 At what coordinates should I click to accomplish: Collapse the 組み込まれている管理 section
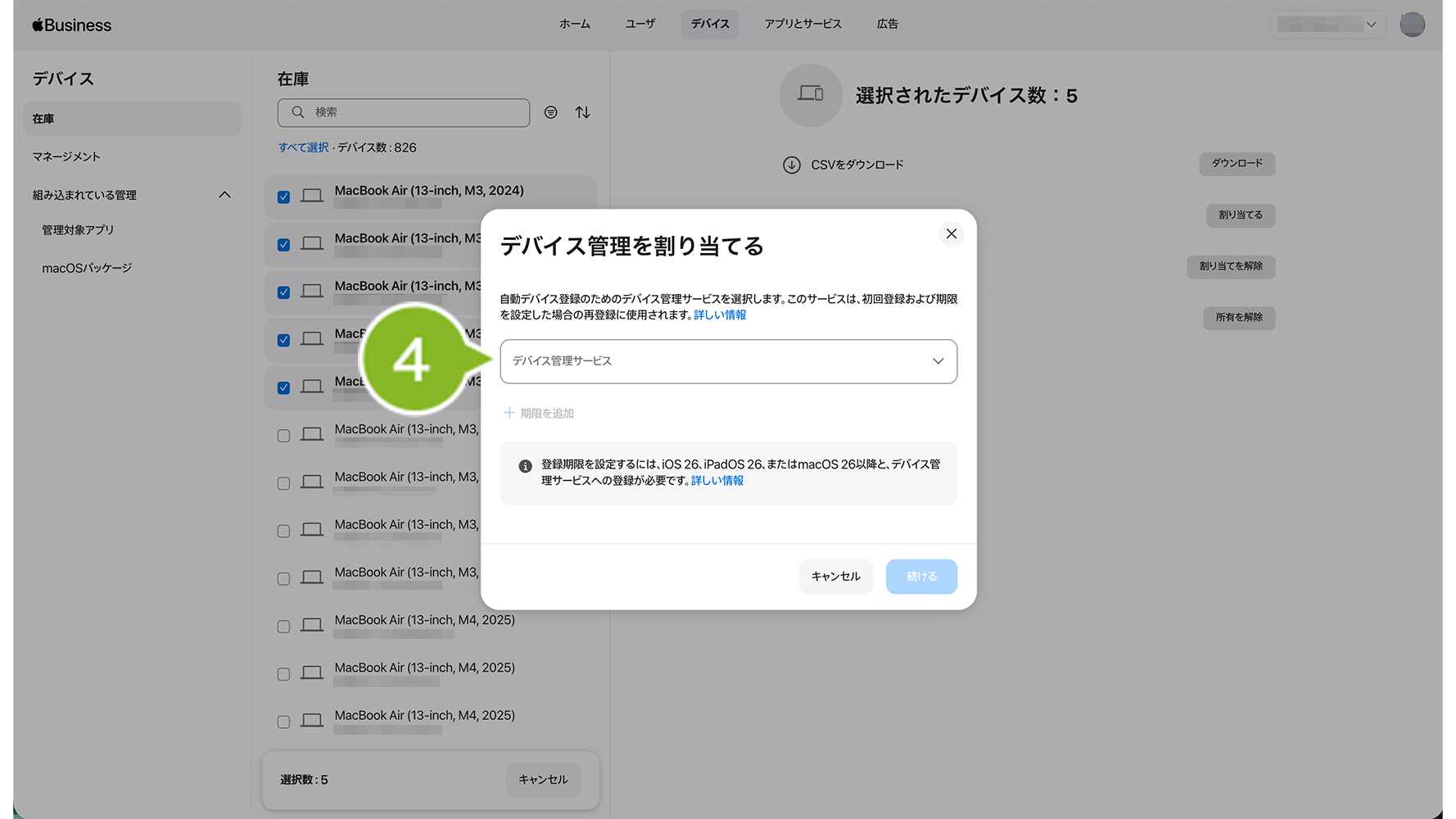[x=224, y=195]
